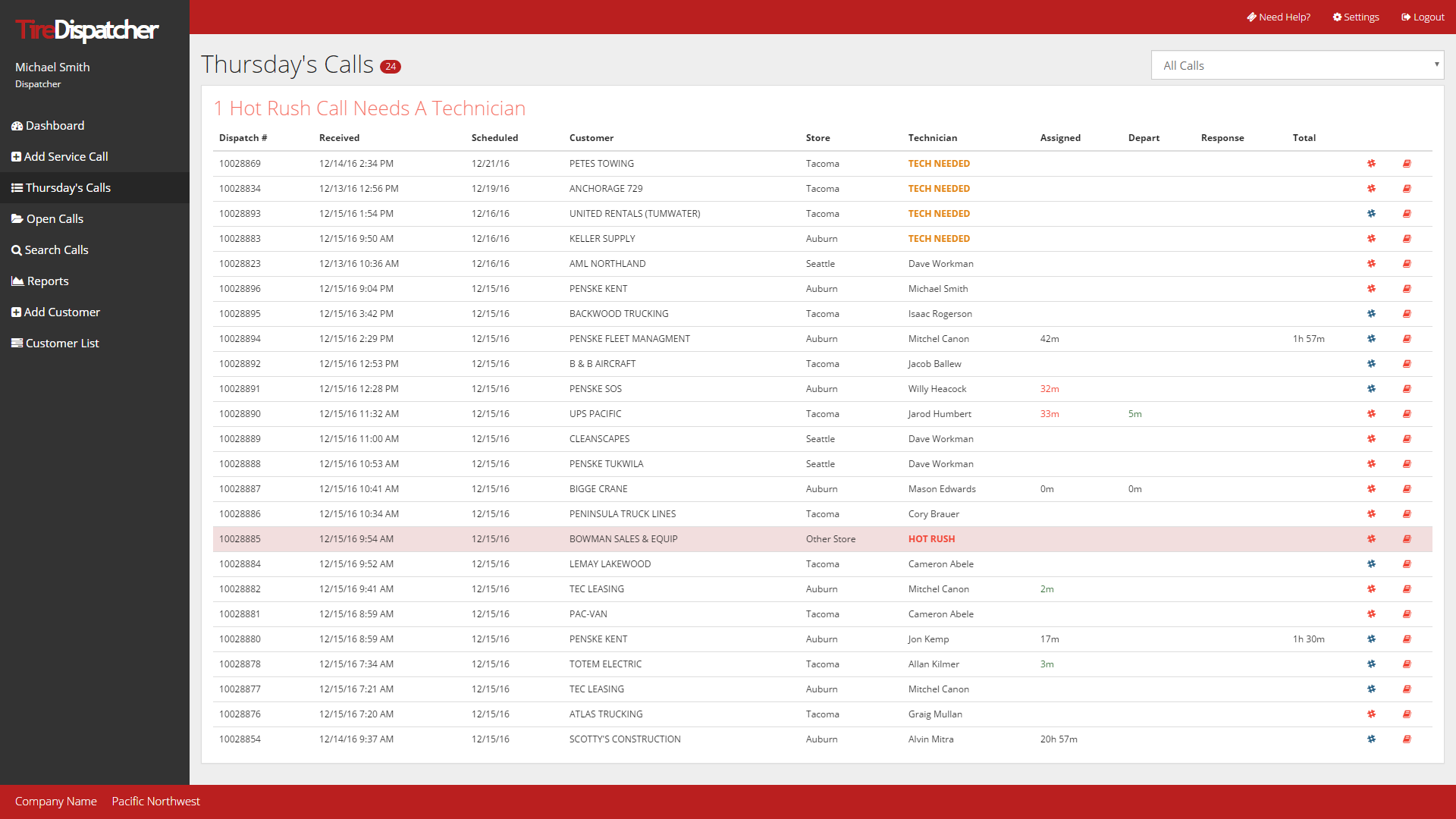Click the hash icon for BIGGE CRANE

[x=1371, y=489]
